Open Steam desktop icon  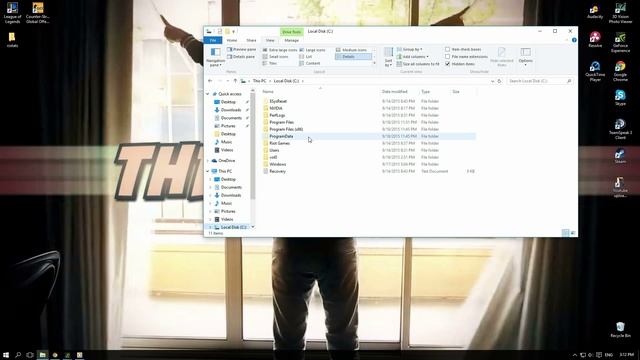coord(620,156)
